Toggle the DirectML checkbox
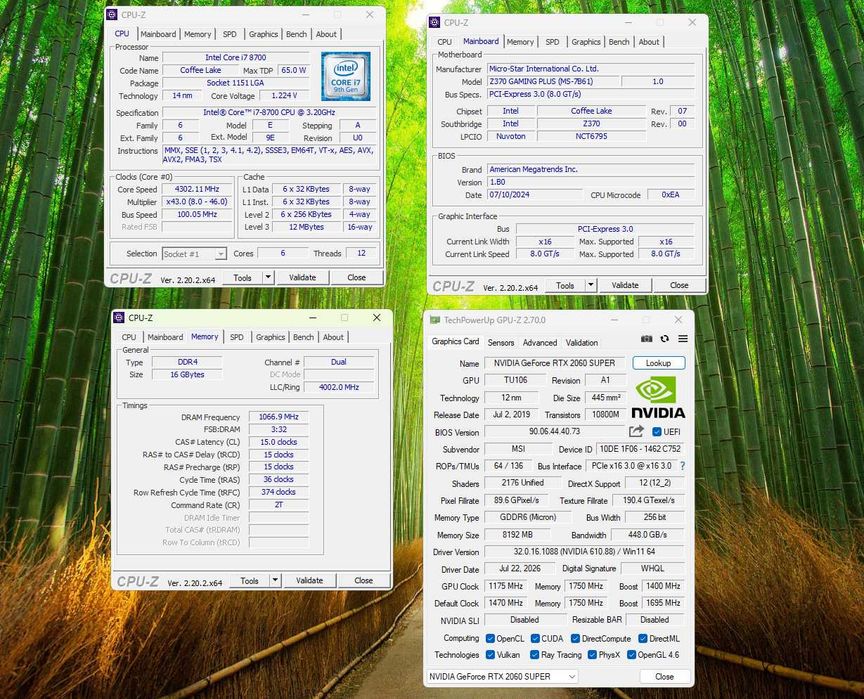Image resolution: width=864 pixels, height=699 pixels. [642, 638]
